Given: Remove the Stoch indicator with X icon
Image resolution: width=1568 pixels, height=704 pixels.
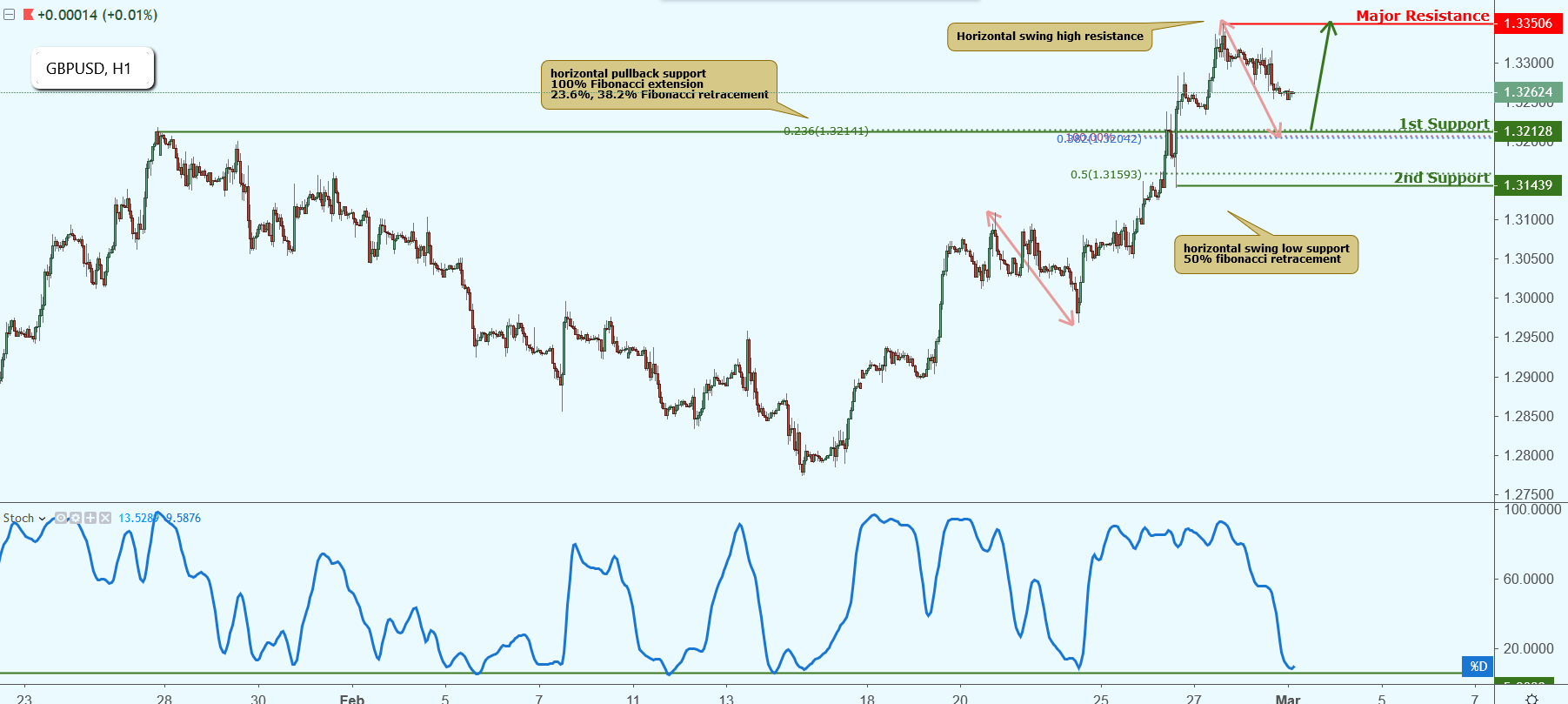Looking at the screenshot, I should (x=105, y=518).
